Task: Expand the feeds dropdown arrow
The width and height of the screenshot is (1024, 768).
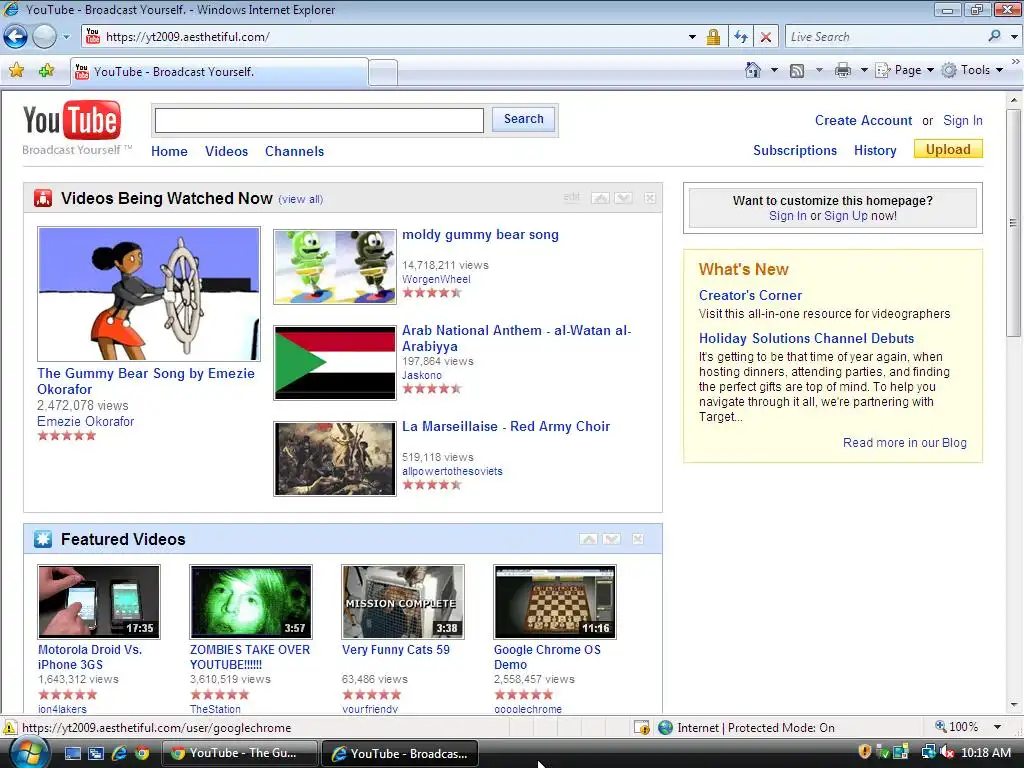Action: (819, 70)
